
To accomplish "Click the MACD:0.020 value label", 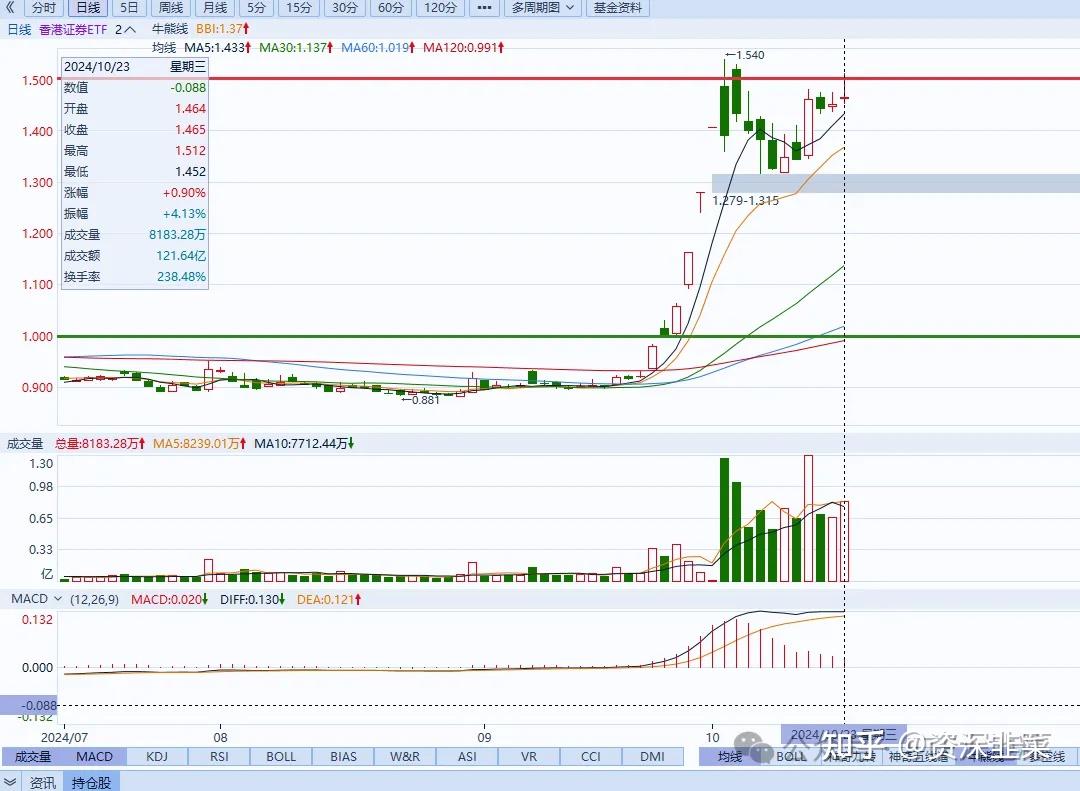I will click(166, 598).
